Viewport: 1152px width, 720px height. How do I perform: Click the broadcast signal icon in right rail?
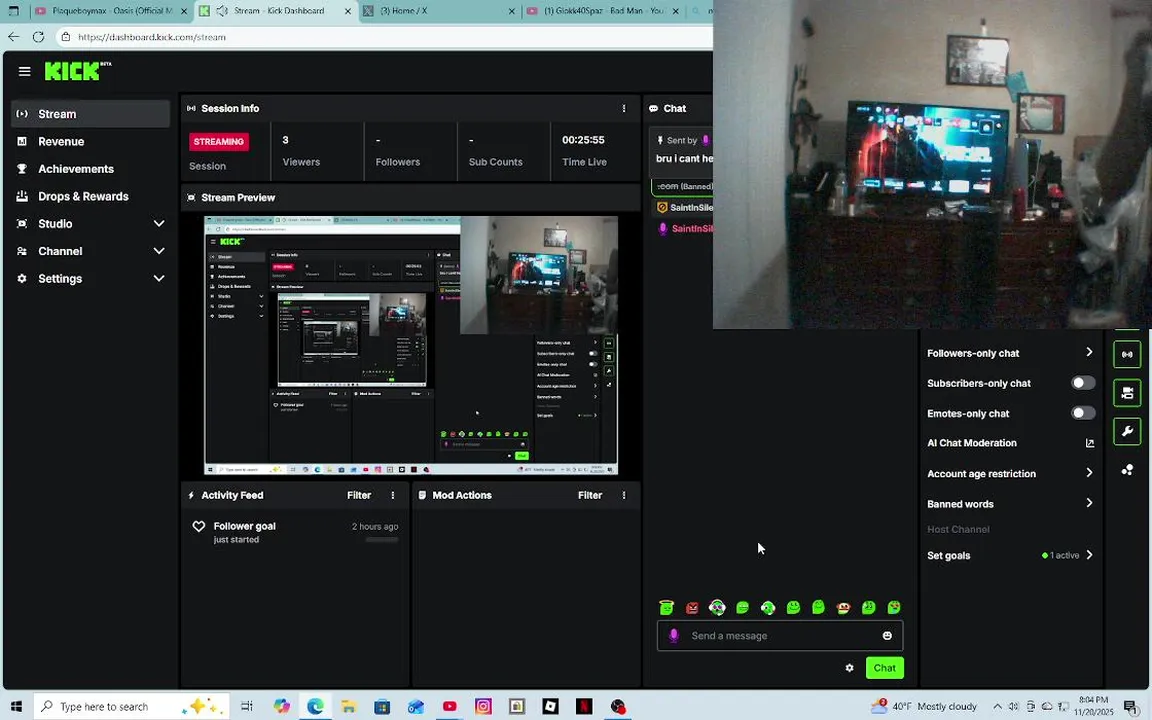(1127, 355)
